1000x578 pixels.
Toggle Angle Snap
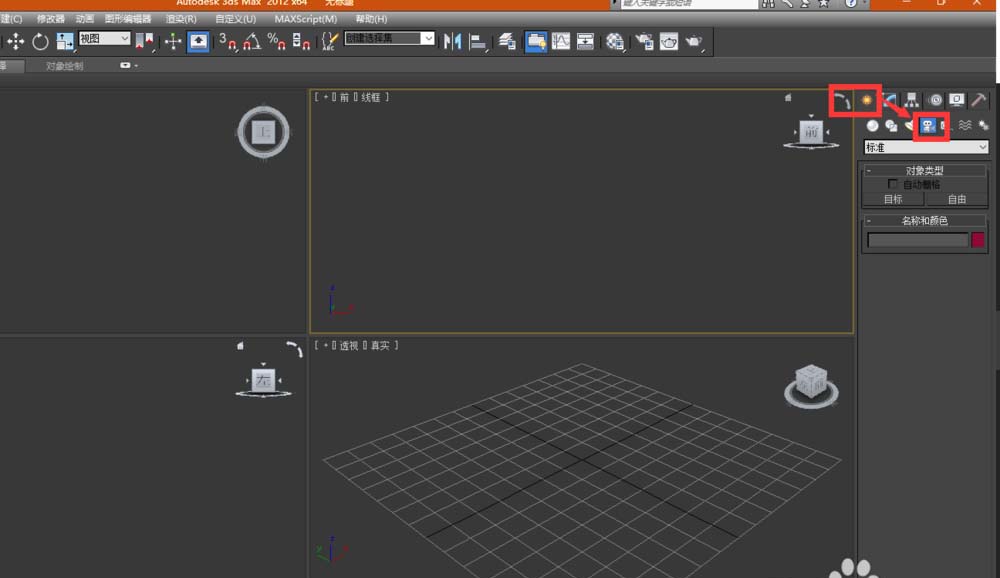point(252,42)
